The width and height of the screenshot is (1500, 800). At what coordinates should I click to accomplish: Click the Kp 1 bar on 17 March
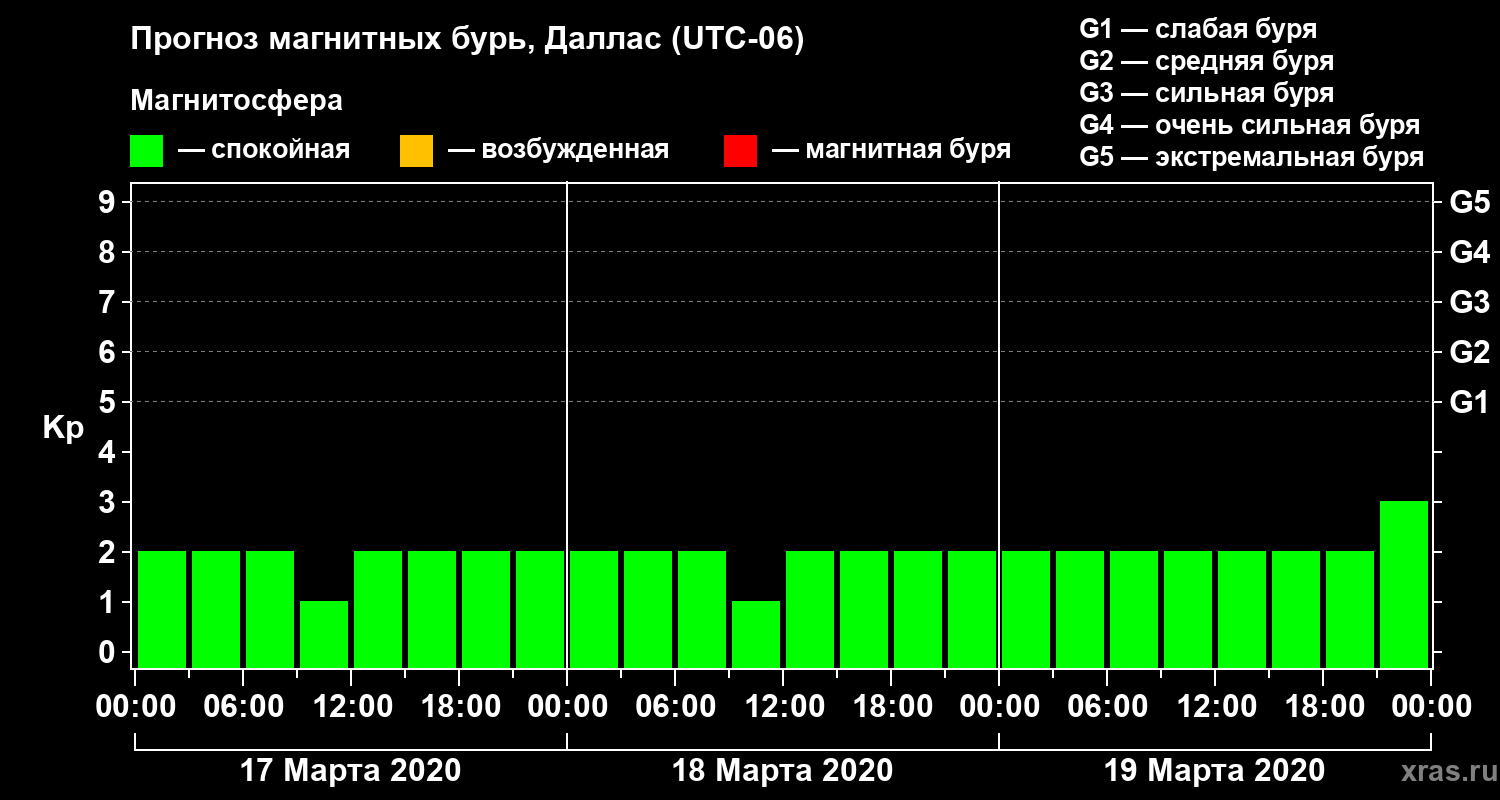pyautogui.click(x=324, y=634)
